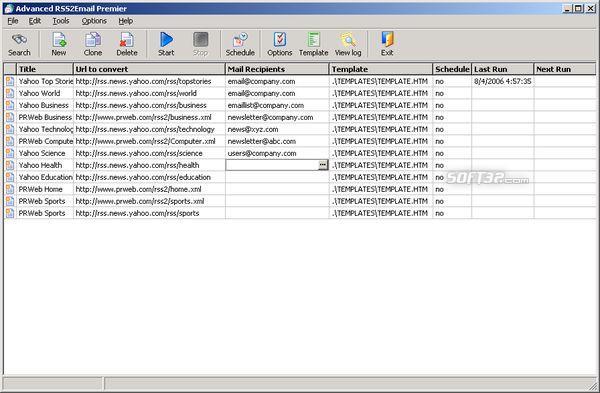The width and height of the screenshot is (600, 393).
Task: Open the Tools menu
Action: (x=61, y=21)
